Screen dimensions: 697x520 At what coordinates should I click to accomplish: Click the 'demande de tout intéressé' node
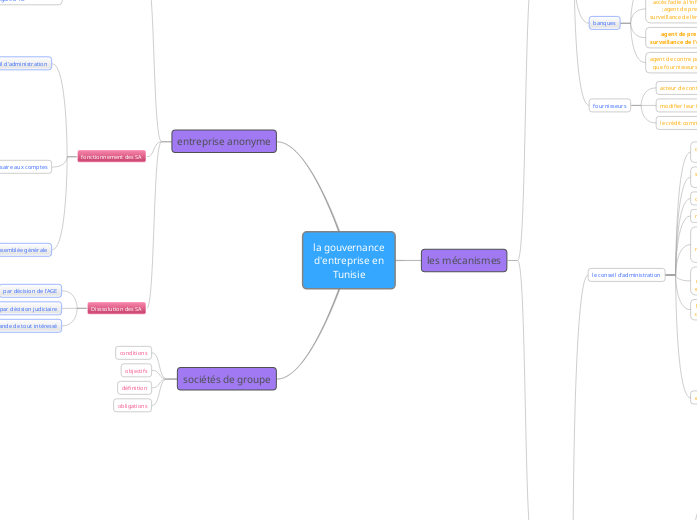[30, 326]
